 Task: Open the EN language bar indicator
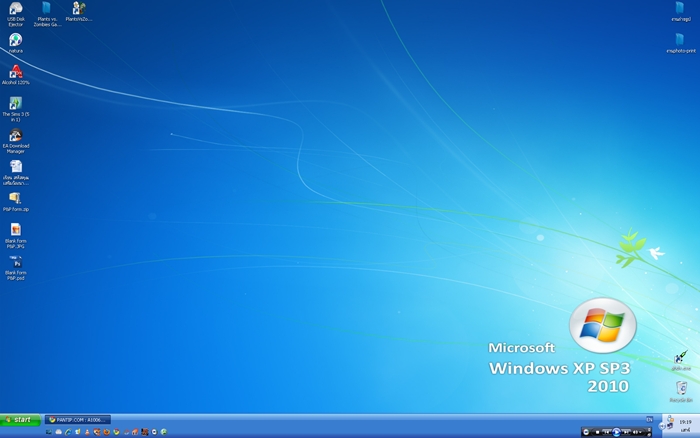[x=650, y=419]
